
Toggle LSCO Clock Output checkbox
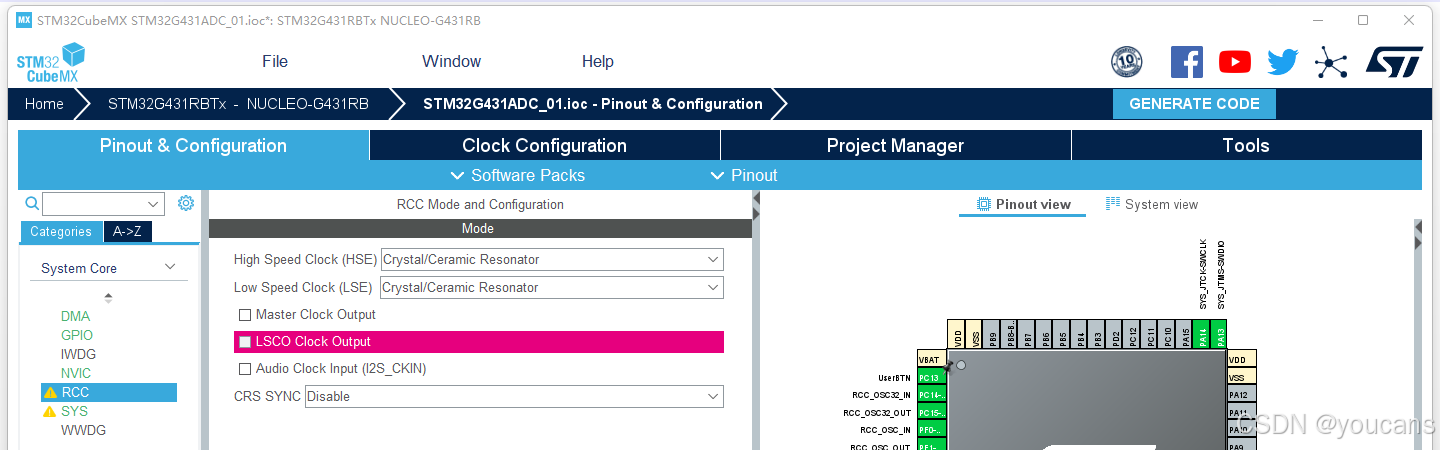tap(245, 342)
